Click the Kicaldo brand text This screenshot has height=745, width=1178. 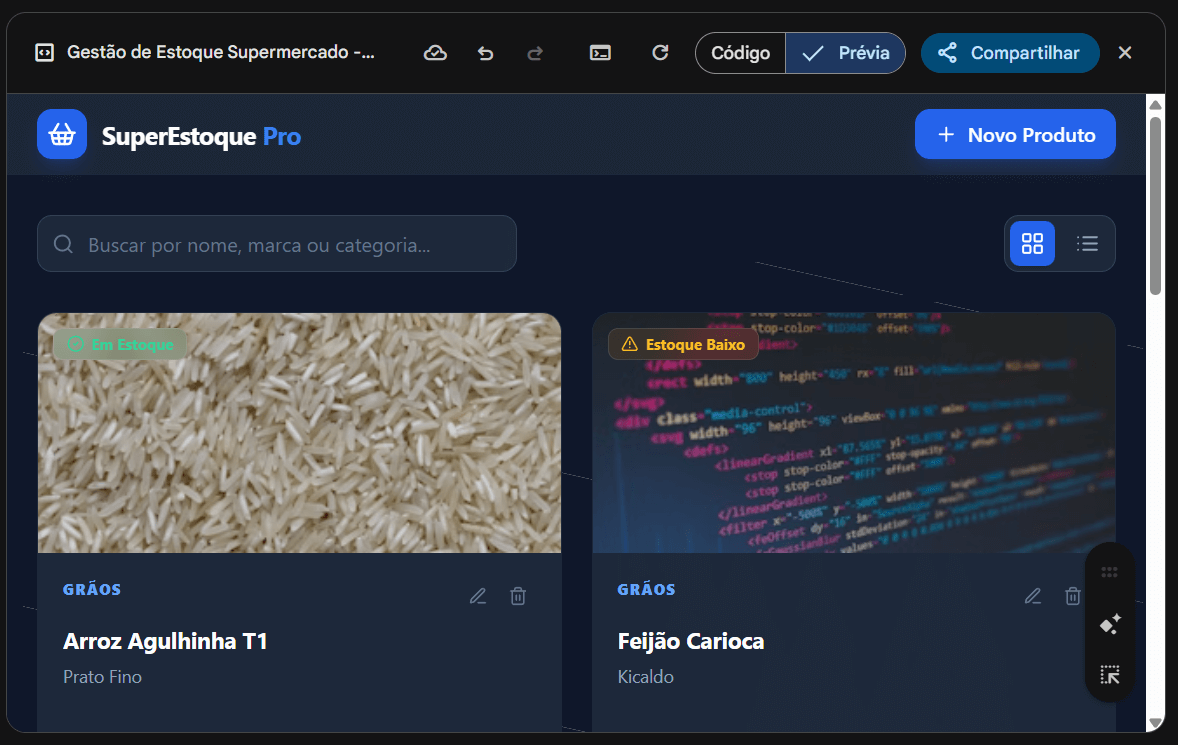[x=645, y=677]
